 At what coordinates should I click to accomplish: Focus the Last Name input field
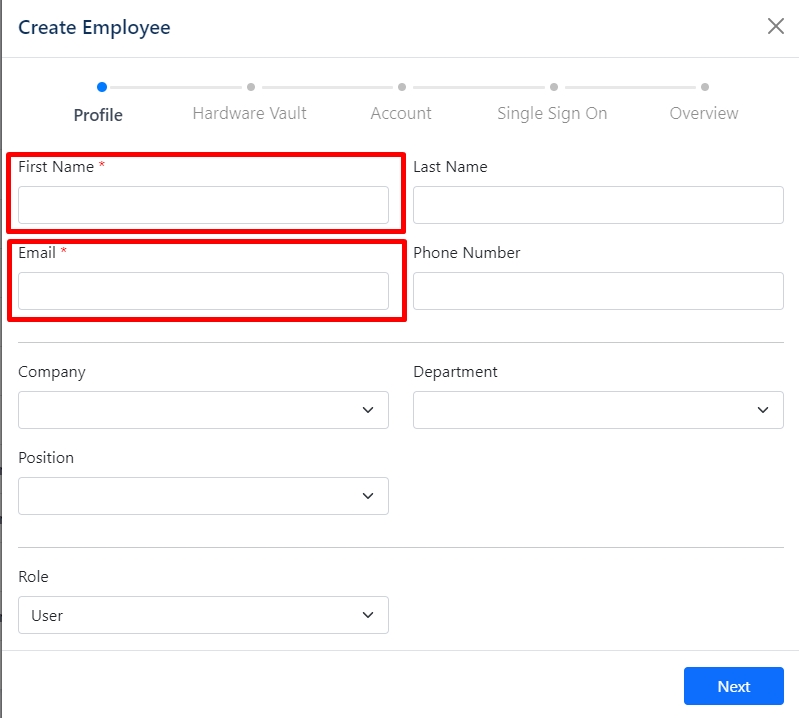click(598, 205)
